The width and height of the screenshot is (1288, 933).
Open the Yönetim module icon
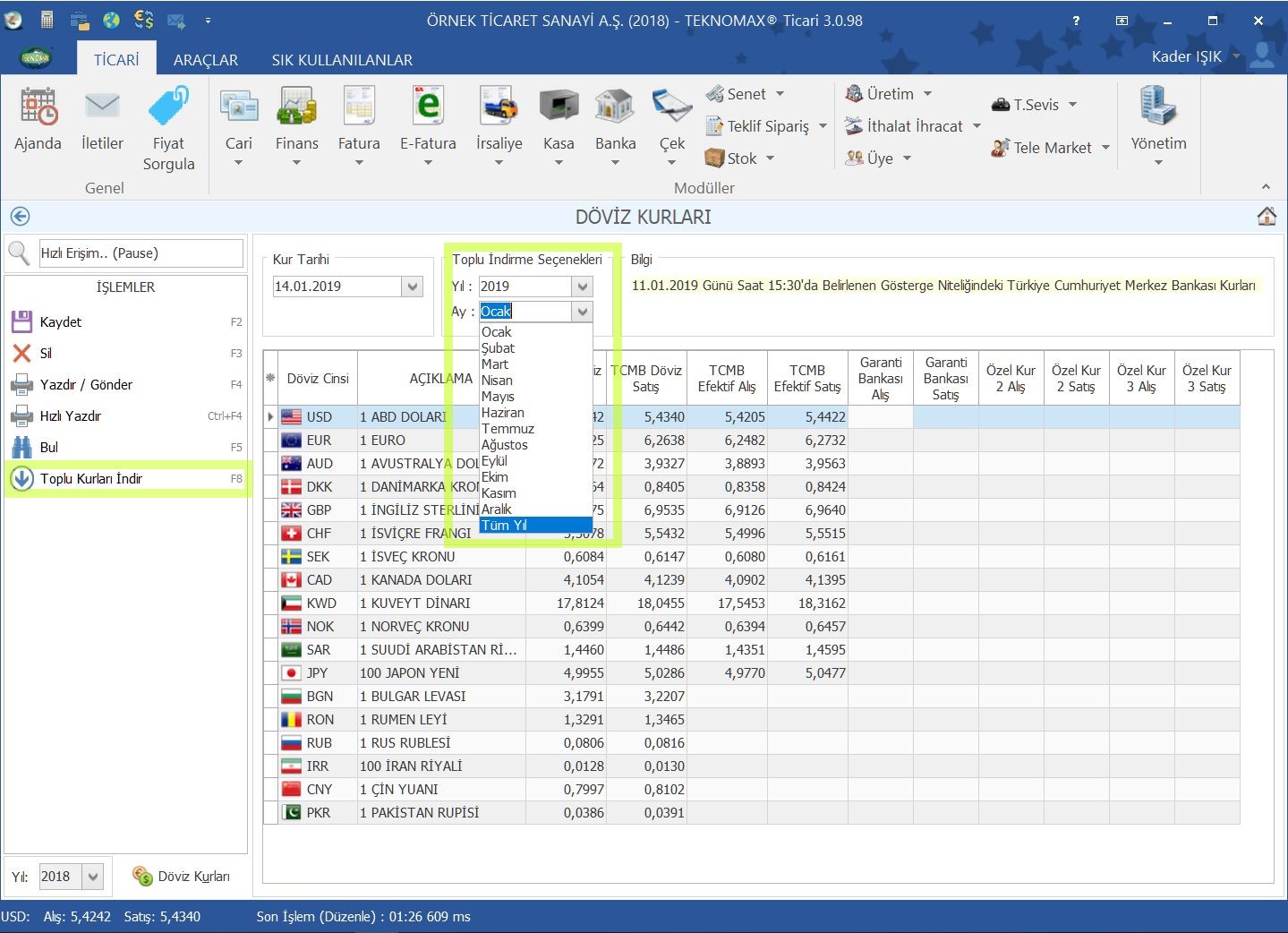1158,107
